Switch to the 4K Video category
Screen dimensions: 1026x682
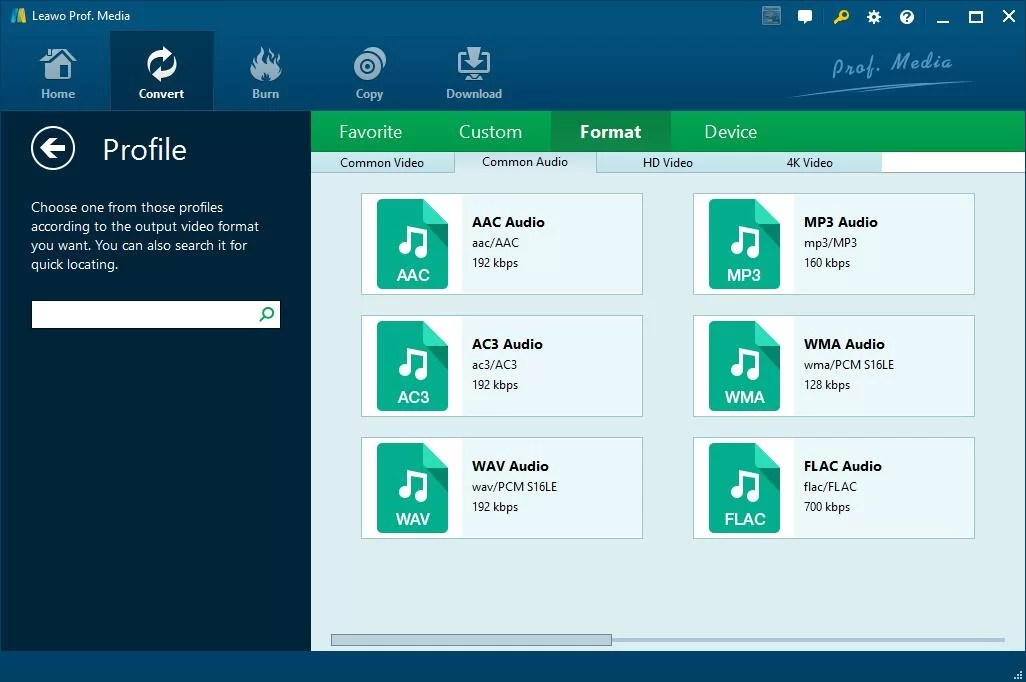point(809,162)
